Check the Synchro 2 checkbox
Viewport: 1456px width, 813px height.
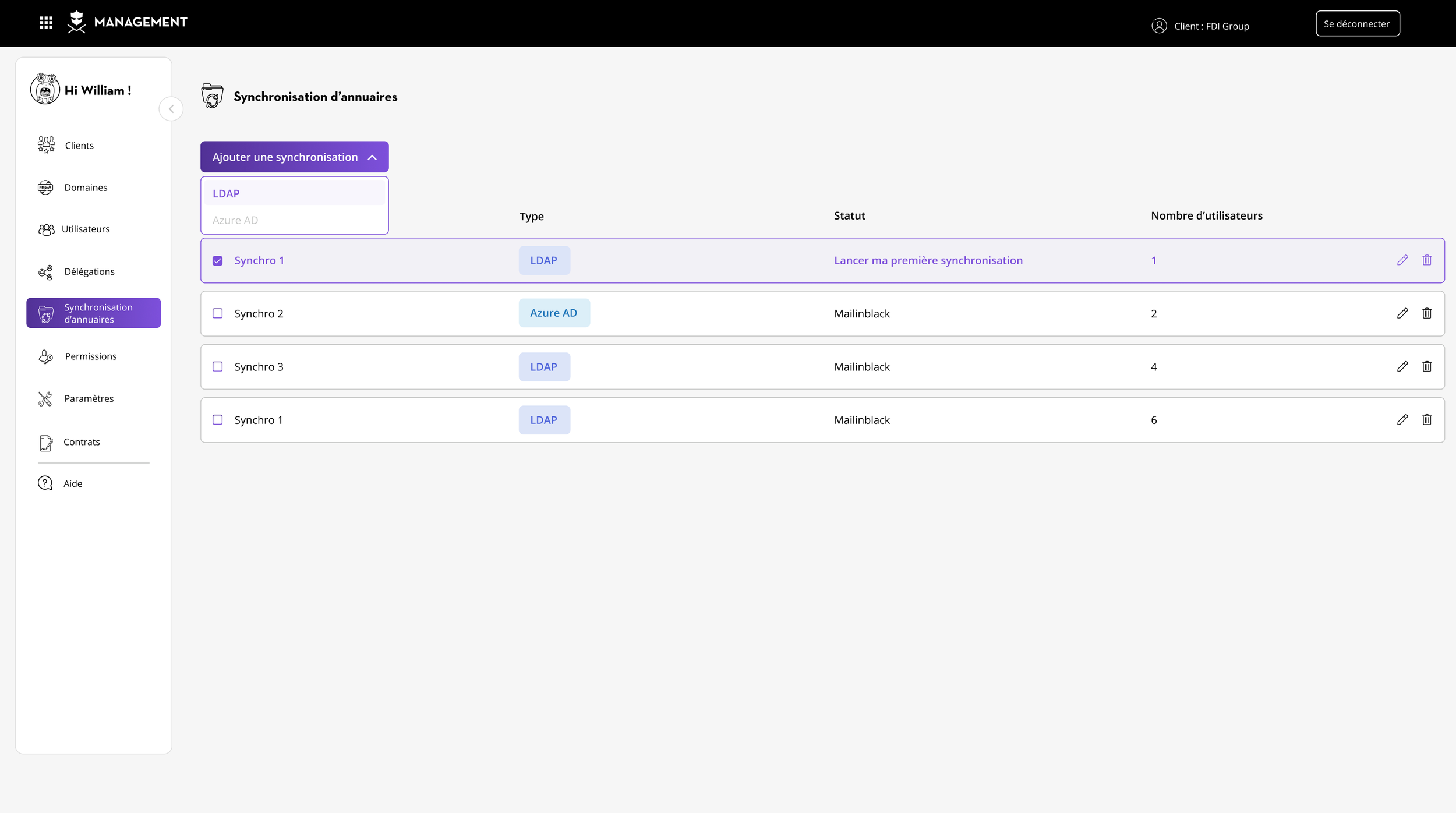click(218, 313)
